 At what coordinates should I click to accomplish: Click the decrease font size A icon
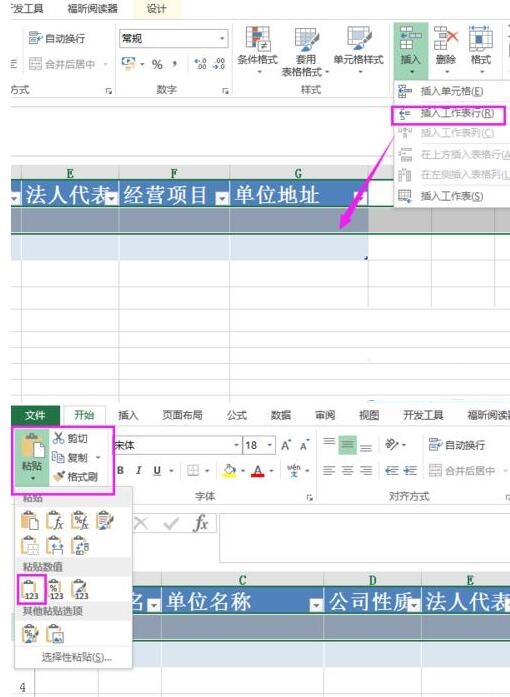coord(305,445)
